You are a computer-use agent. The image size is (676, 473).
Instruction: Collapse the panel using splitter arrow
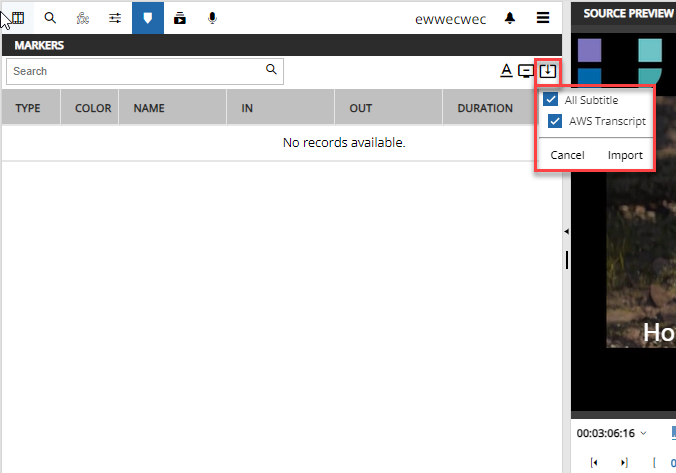[x=566, y=232]
